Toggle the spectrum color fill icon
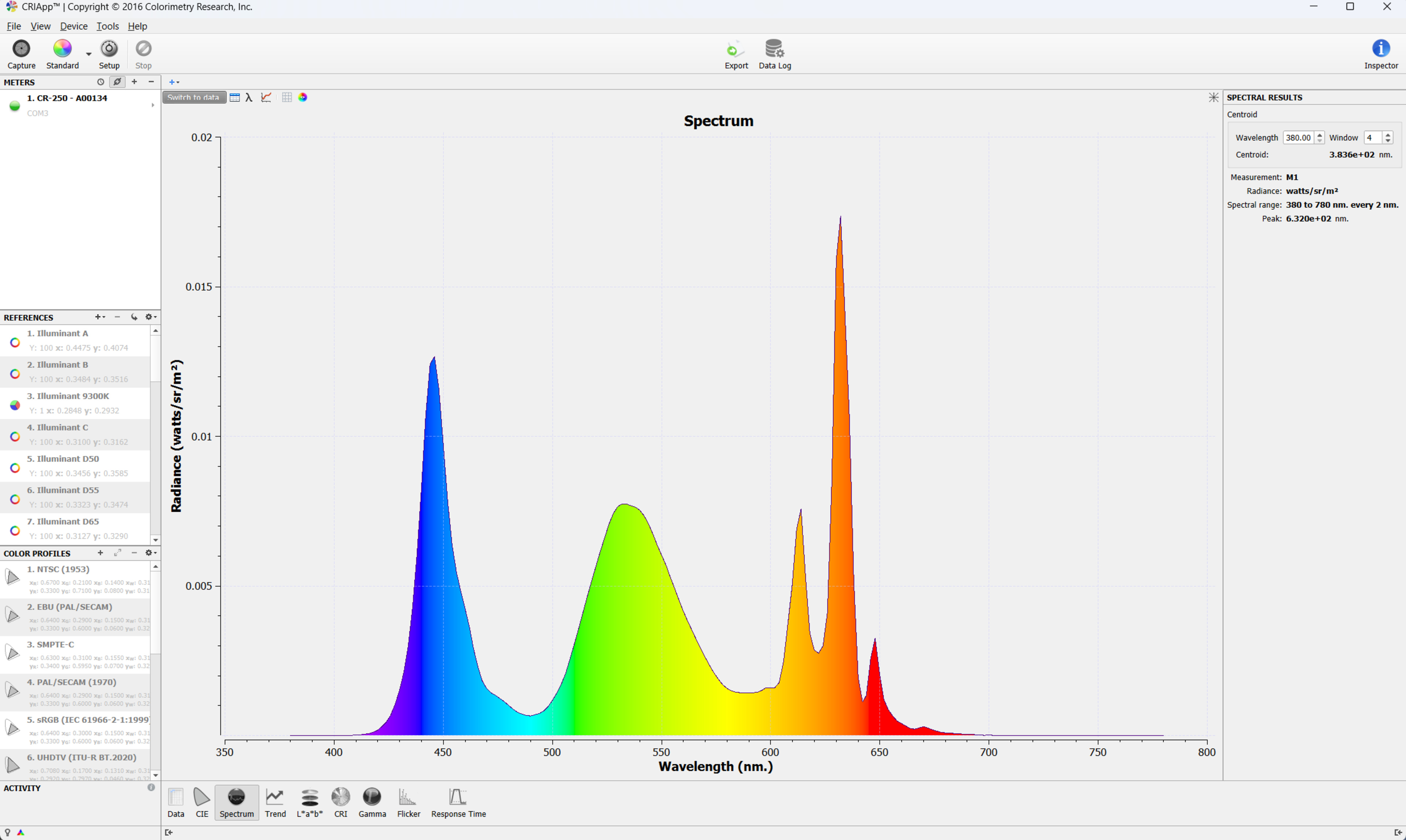 tap(303, 97)
